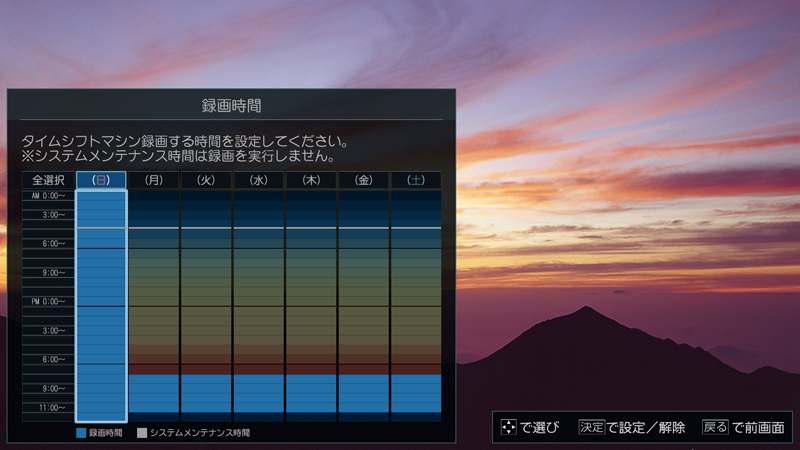Viewport: 800px width, 450px height.
Task: Toggle Wednesday's PM 0:00 time slot
Action: pyautogui.click(x=258, y=301)
